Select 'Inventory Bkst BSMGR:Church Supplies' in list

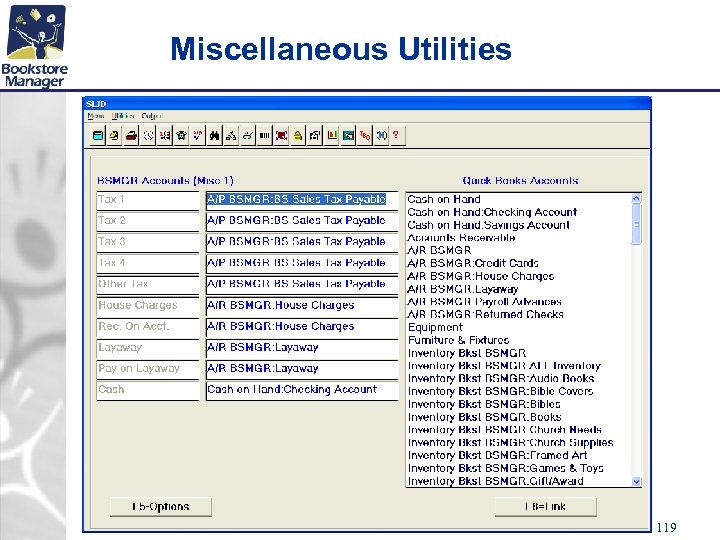pyautogui.click(x=510, y=443)
